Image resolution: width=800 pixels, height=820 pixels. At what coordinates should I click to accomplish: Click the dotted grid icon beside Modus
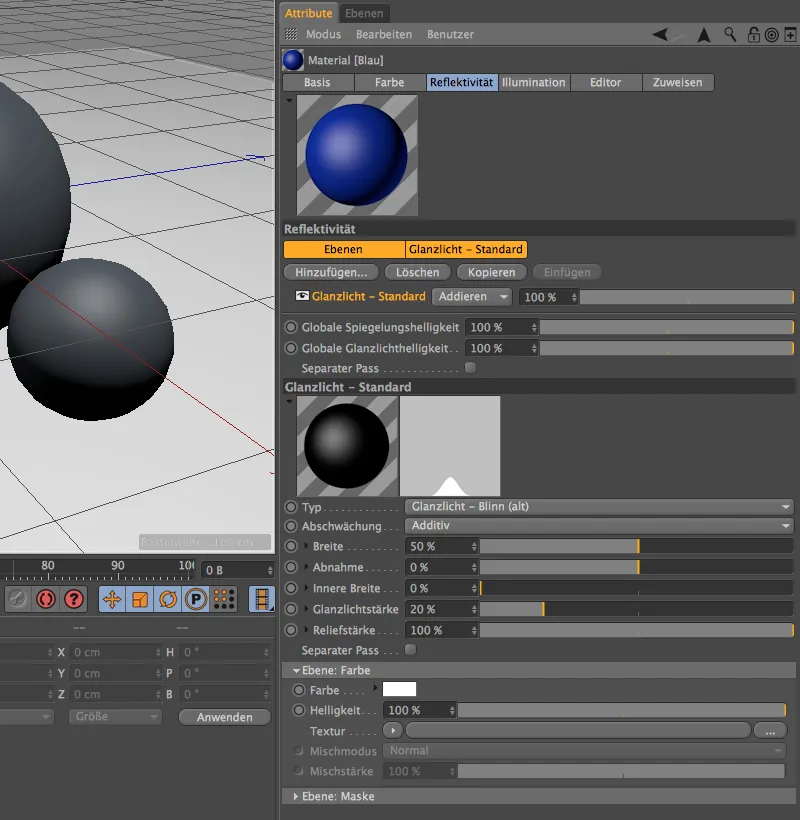click(291, 35)
